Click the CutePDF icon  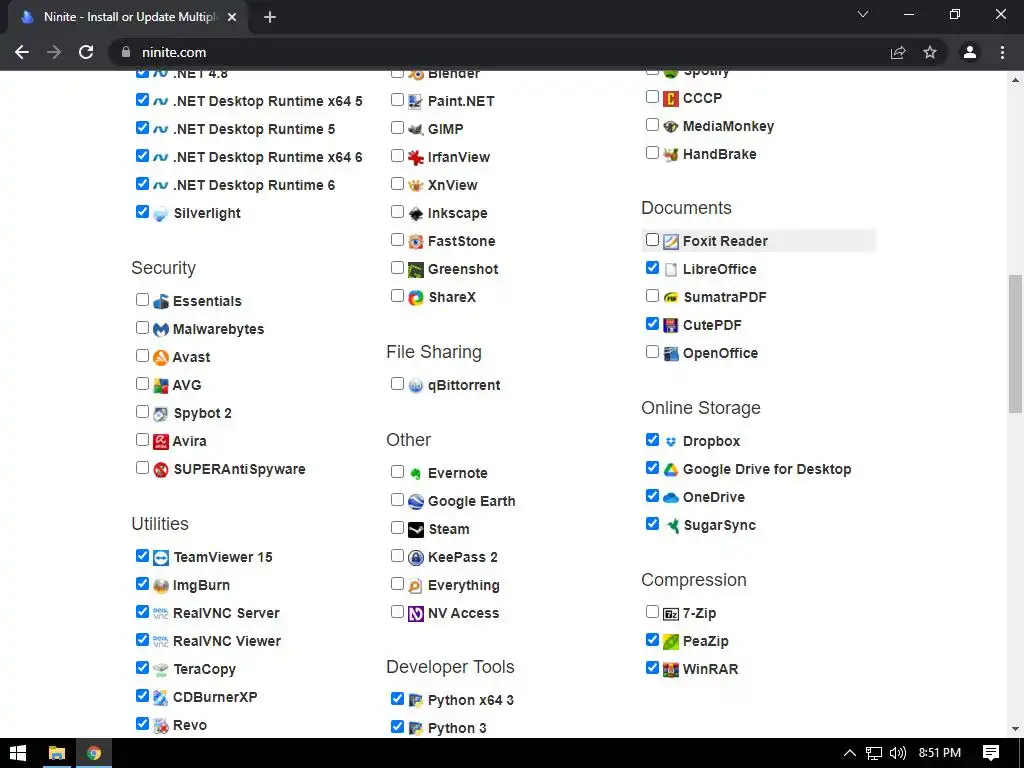(x=671, y=325)
